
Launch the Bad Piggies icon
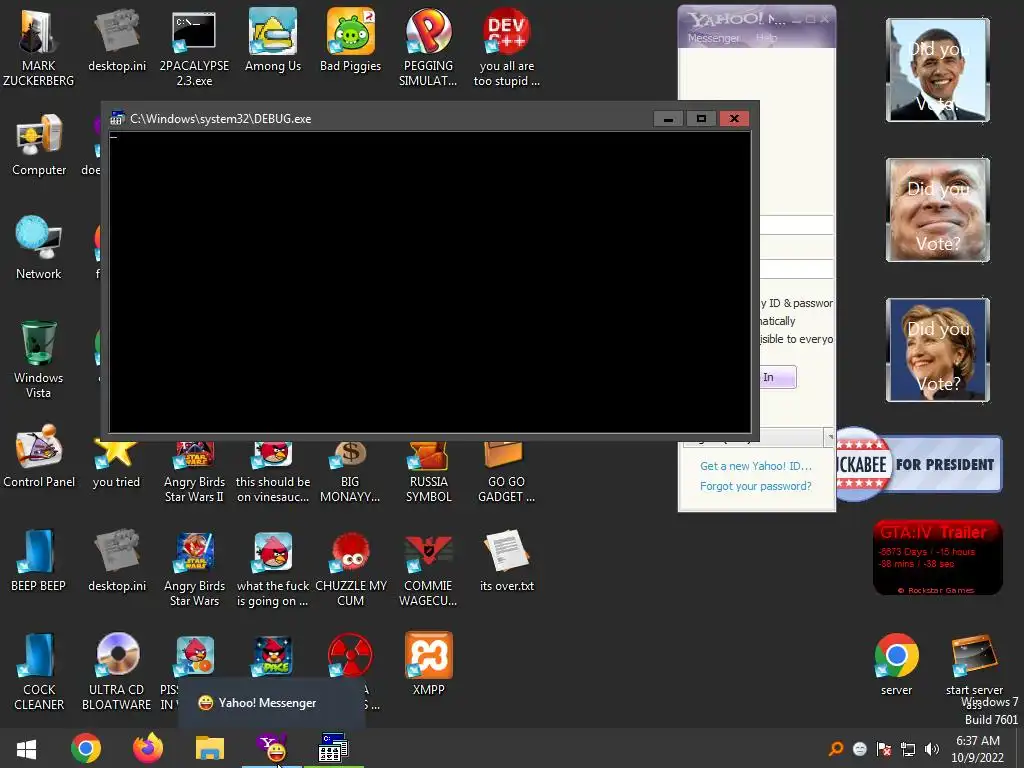pyautogui.click(x=351, y=39)
